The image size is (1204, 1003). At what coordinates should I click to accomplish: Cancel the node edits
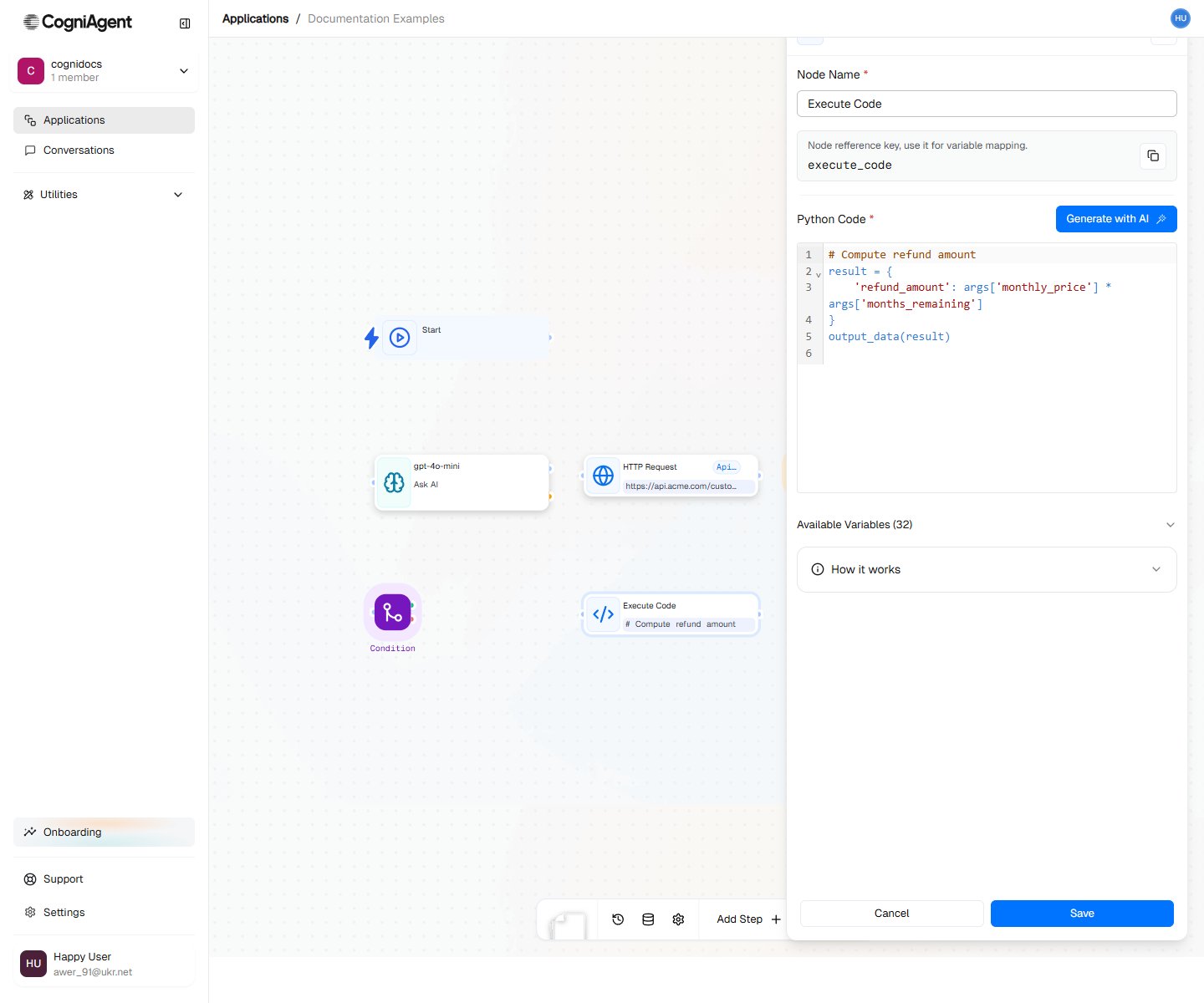[891, 914]
